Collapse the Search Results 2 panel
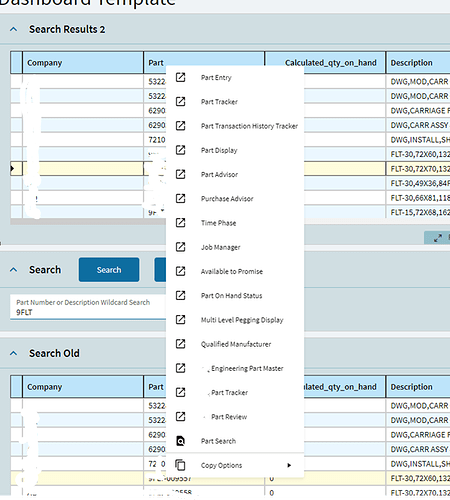The height and width of the screenshot is (500, 450). point(14,29)
